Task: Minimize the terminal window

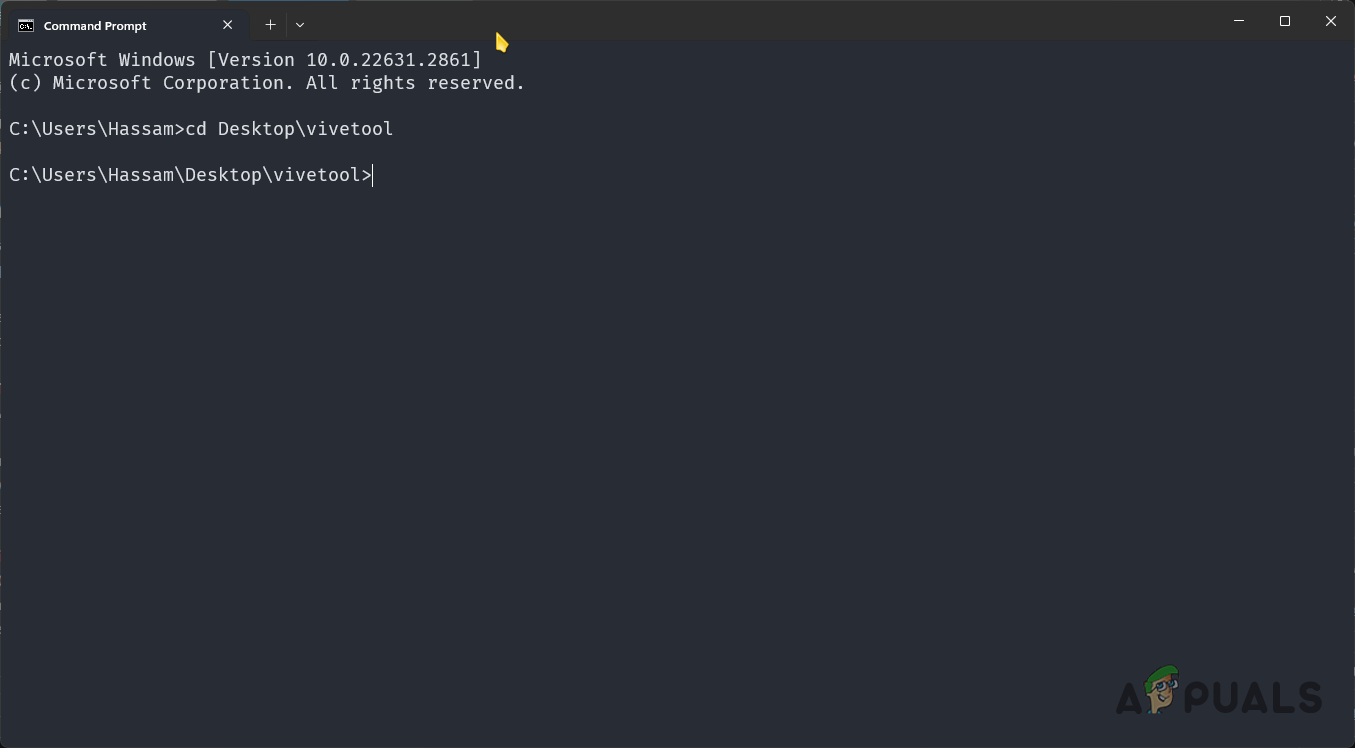Action: [x=1239, y=21]
